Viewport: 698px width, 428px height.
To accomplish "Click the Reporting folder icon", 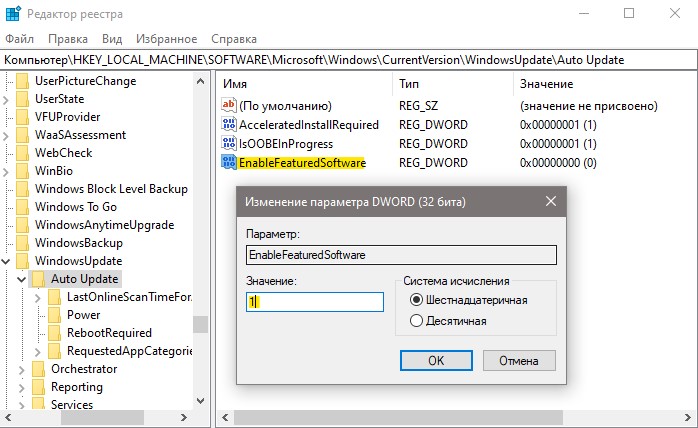I will 38,387.
